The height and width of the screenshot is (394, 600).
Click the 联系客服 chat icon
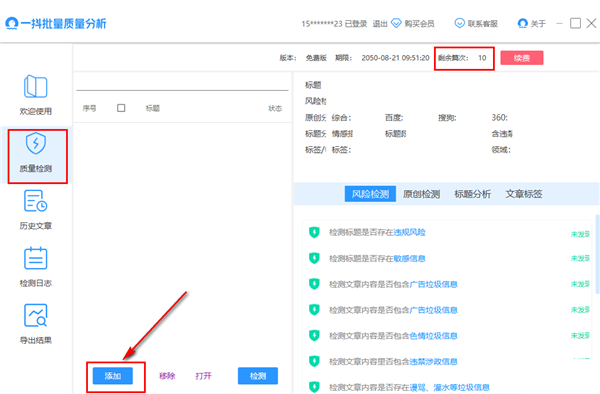click(x=459, y=23)
